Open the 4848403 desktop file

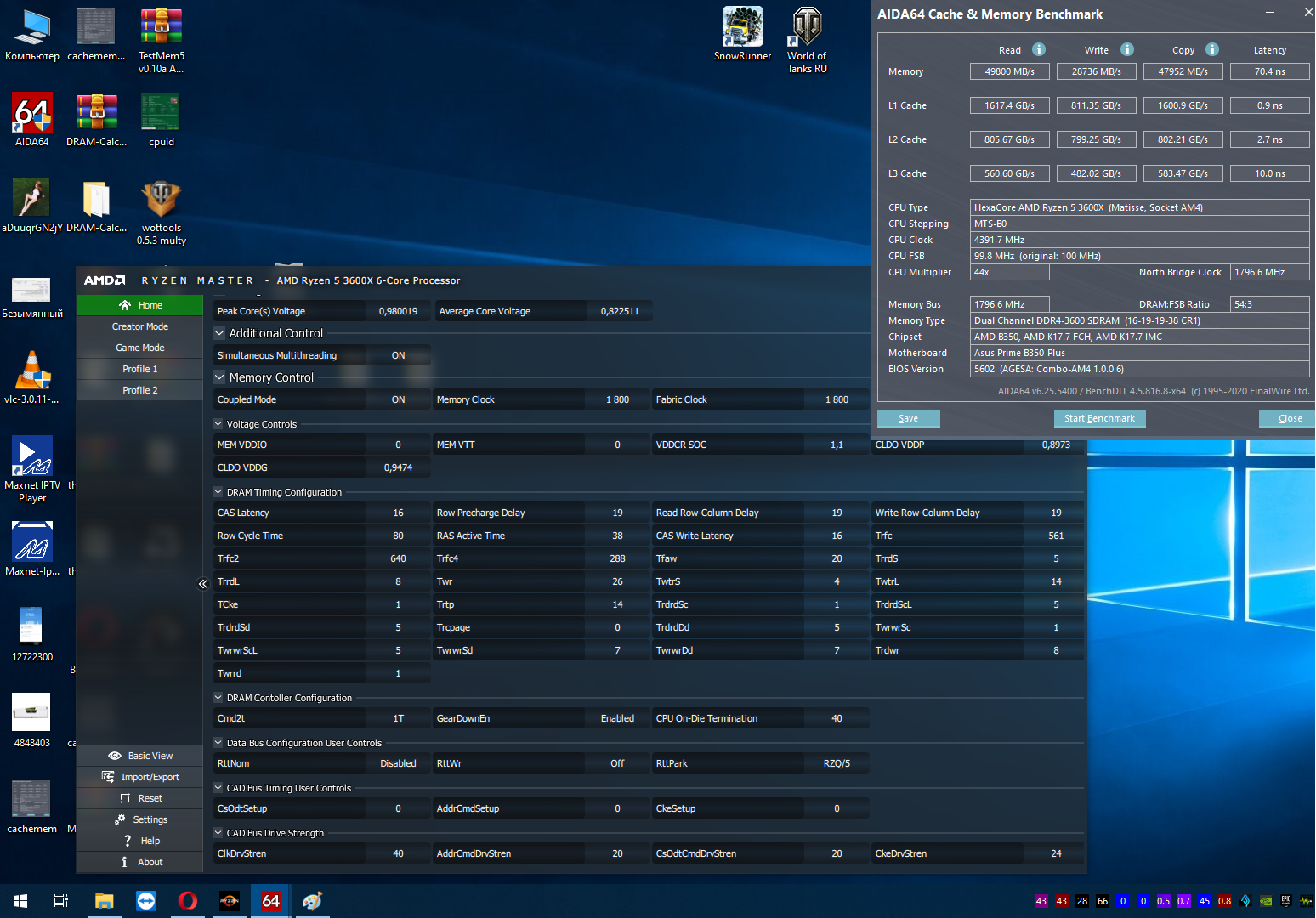tap(32, 721)
